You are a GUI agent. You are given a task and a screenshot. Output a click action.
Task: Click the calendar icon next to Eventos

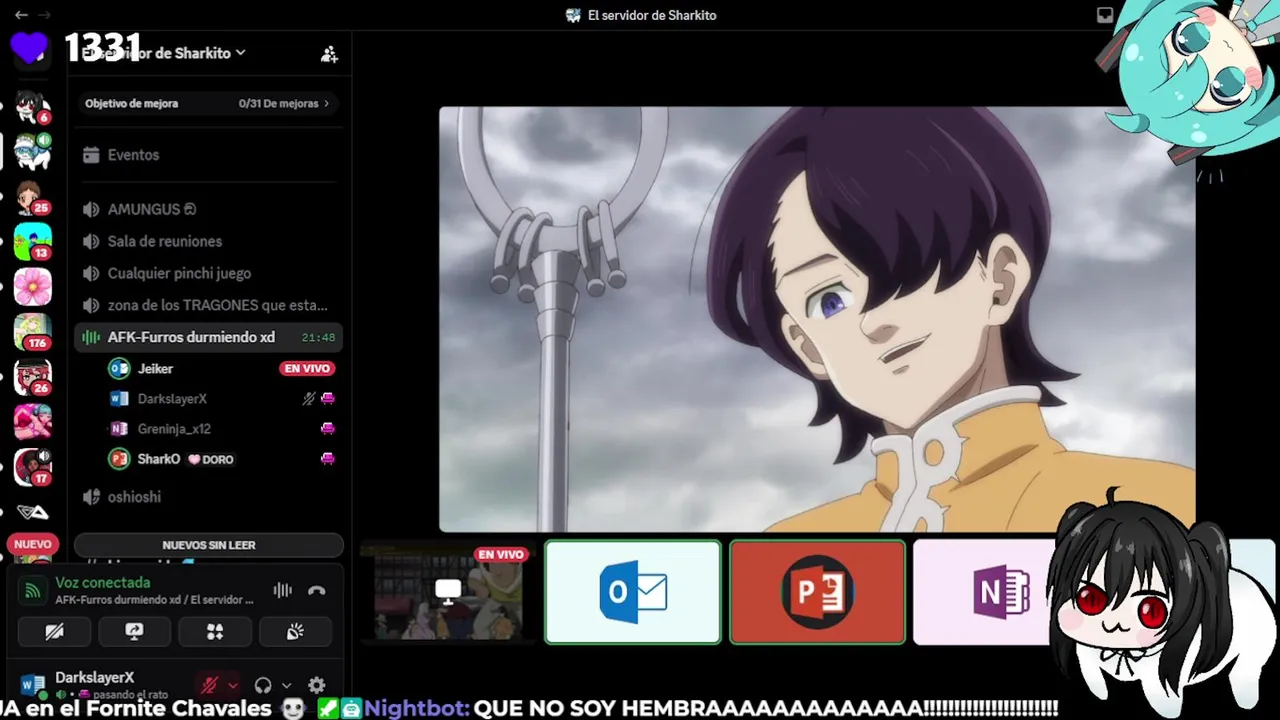(x=91, y=155)
